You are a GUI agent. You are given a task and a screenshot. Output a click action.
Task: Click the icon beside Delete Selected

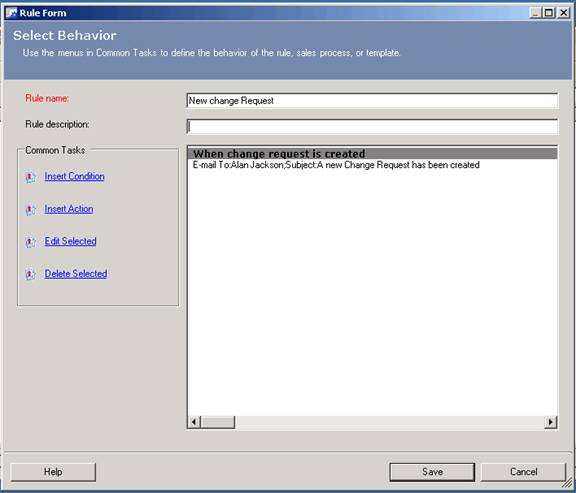pos(30,274)
